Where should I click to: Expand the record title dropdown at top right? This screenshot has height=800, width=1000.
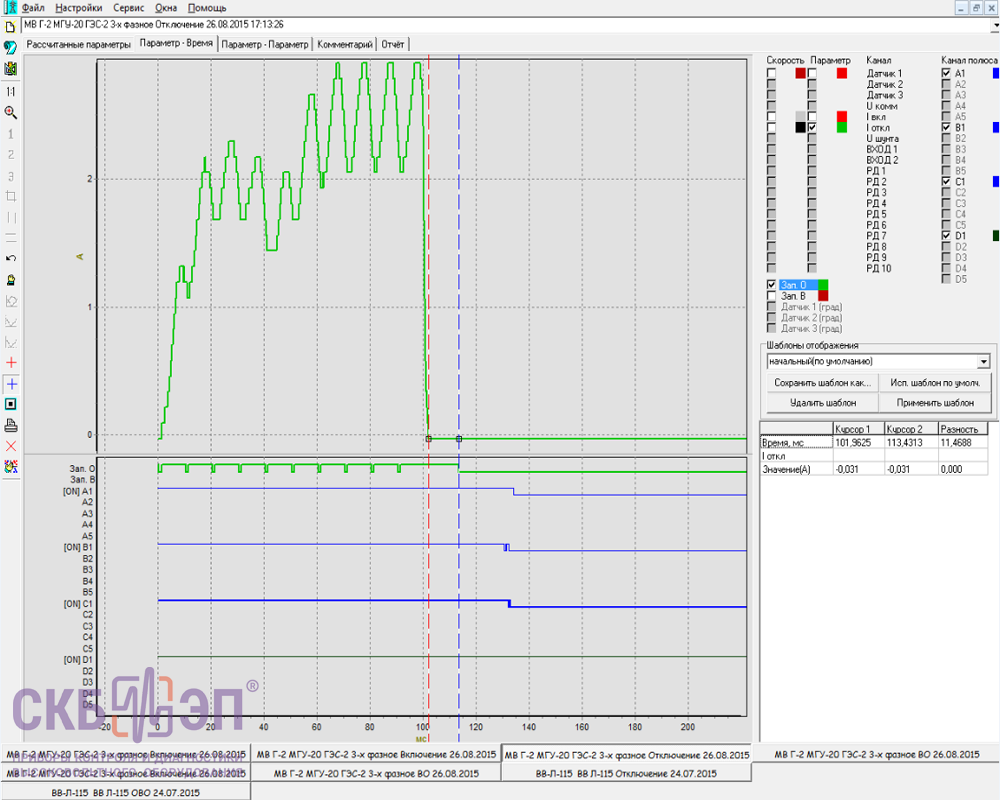(x=995, y=26)
